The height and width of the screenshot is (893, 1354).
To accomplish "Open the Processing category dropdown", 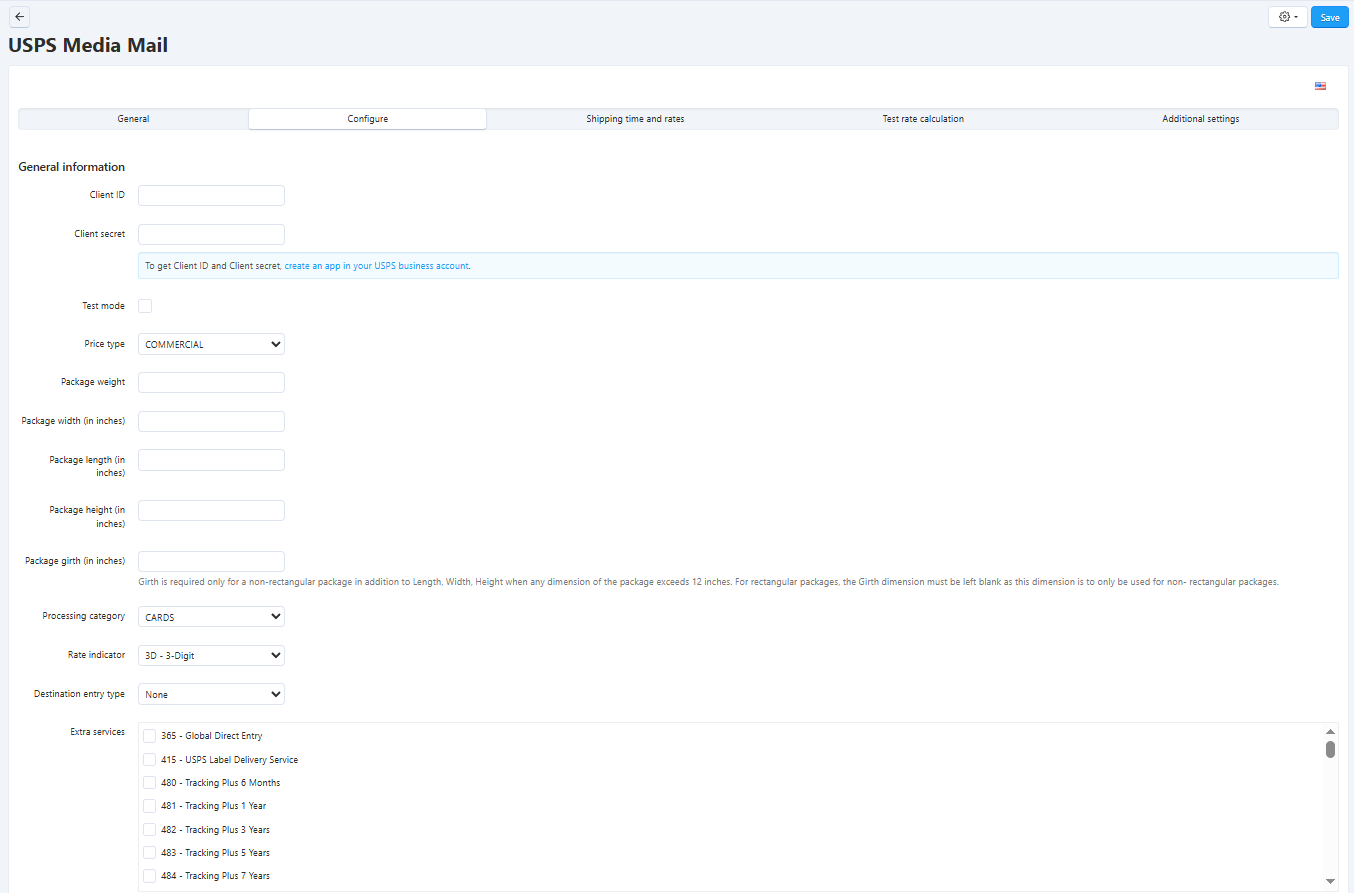I will (211, 617).
